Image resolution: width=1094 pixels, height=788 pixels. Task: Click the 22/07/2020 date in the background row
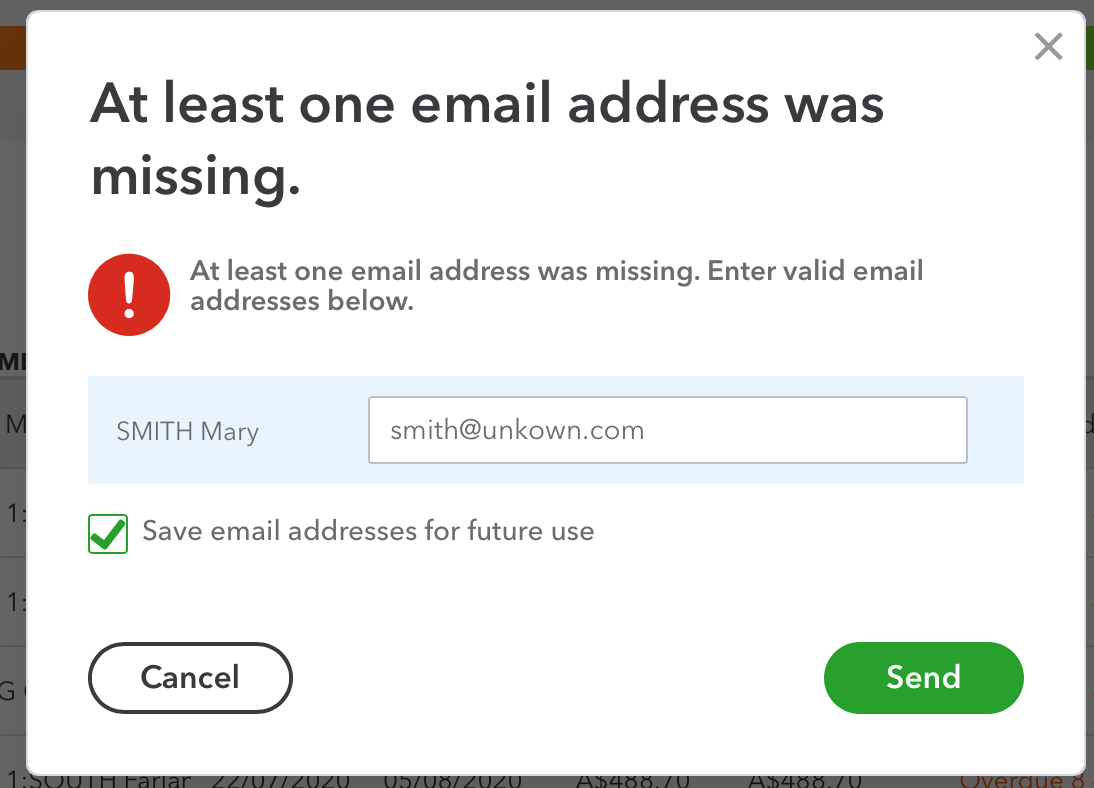[288, 780]
